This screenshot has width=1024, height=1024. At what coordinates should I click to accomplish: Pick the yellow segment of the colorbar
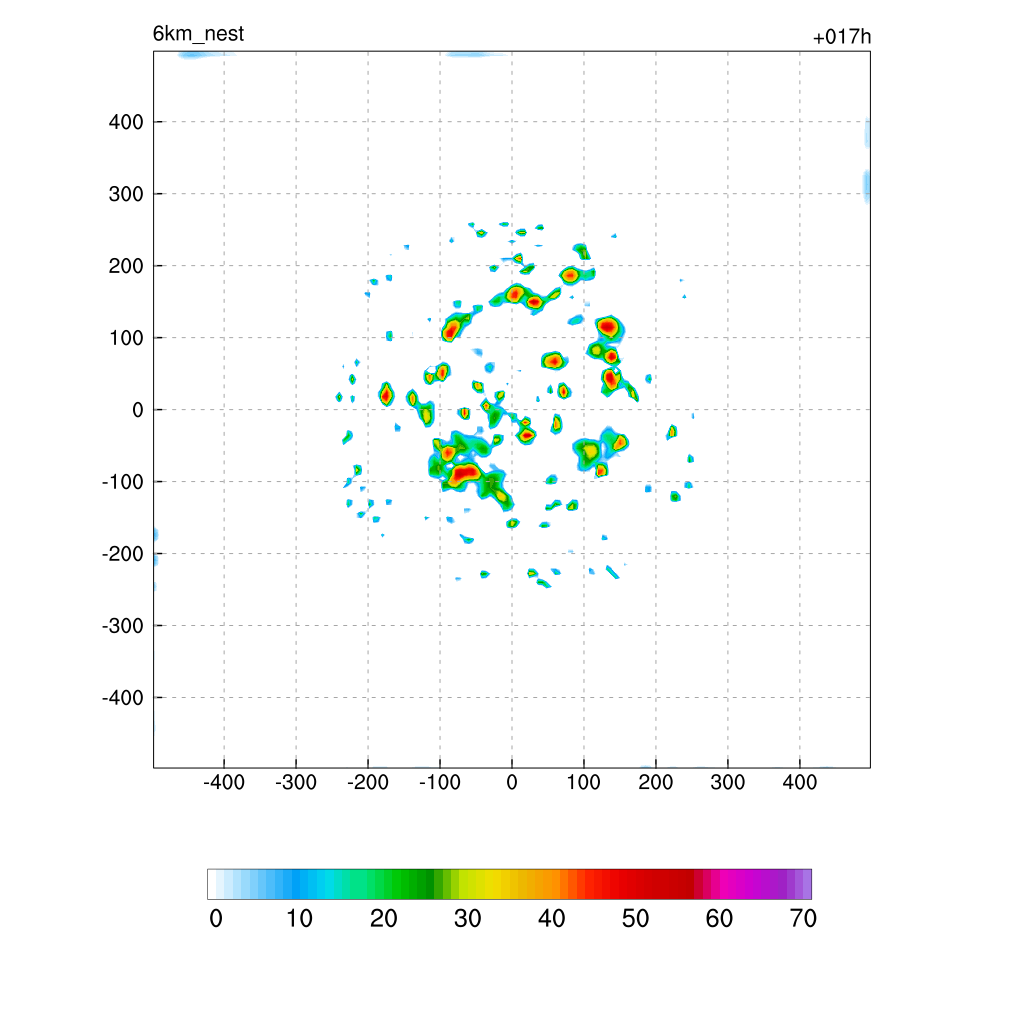point(493,884)
